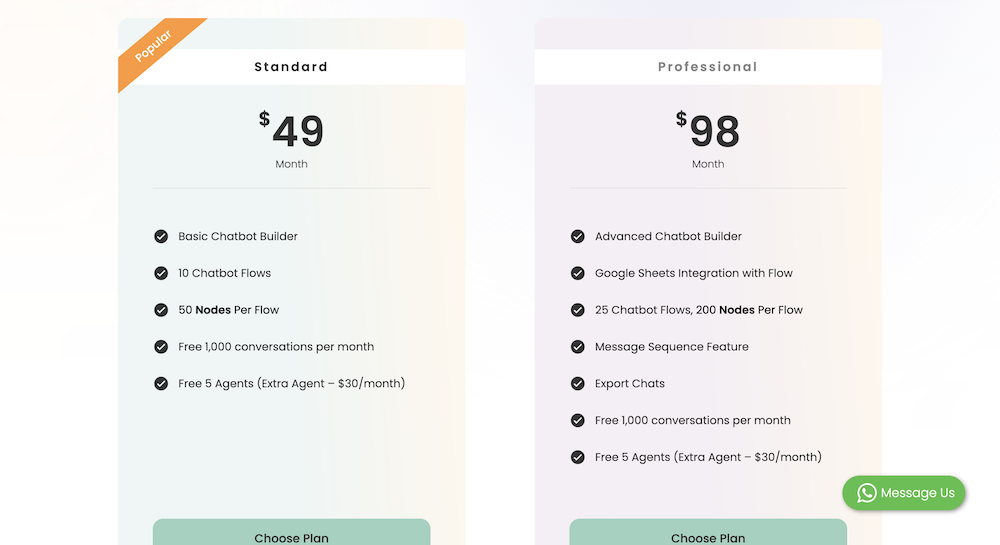Click the $49 monthly price
This screenshot has width=1000, height=545.
pos(291,132)
